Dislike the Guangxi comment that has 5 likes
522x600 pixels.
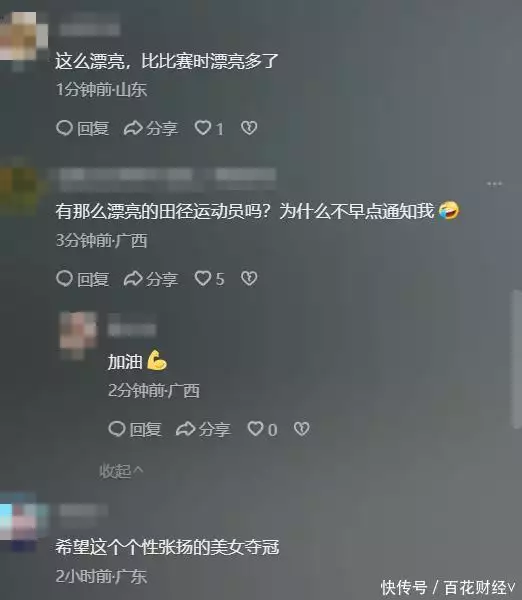(x=249, y=278)
